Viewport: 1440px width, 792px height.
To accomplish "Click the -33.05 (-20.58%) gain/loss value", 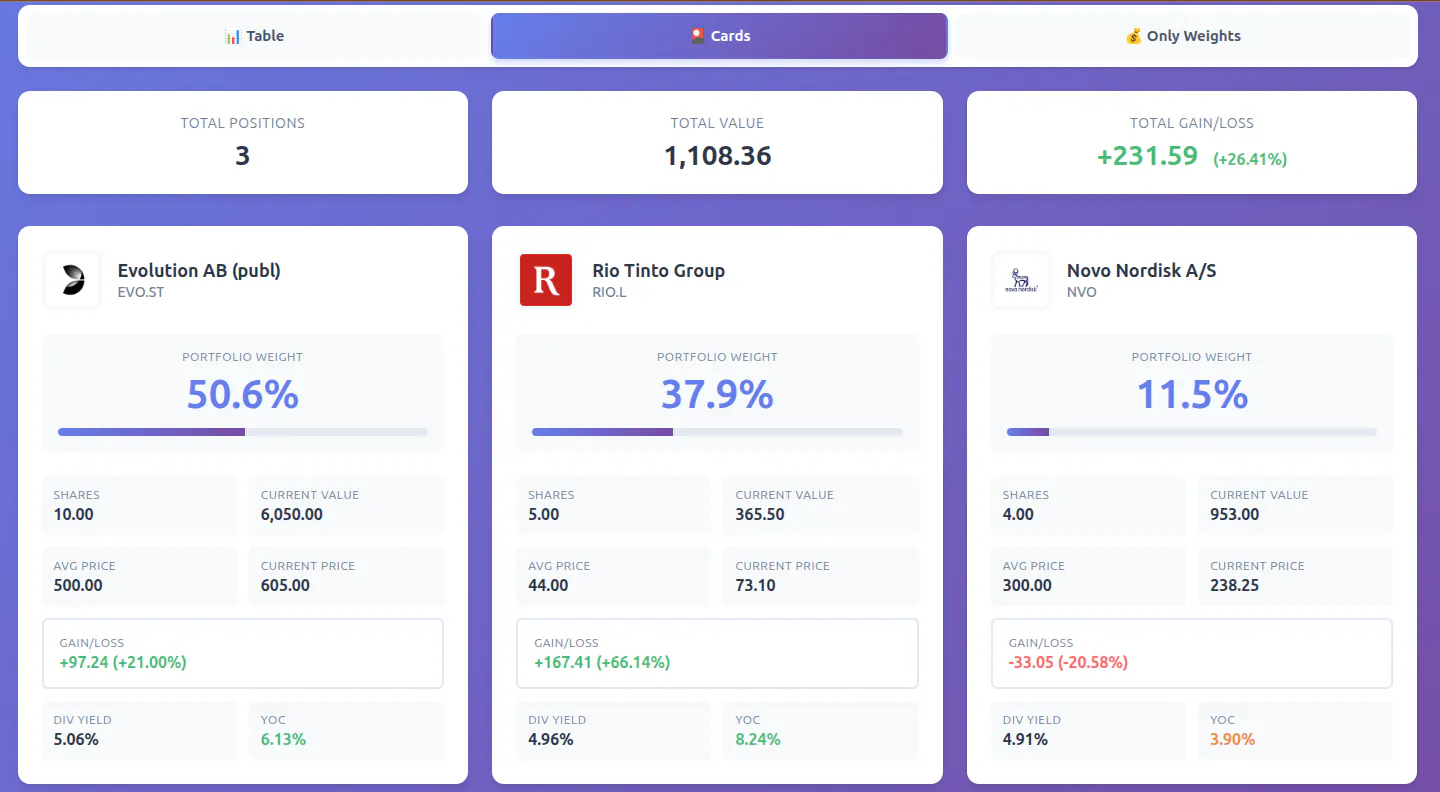I will tap(1068, 662).
